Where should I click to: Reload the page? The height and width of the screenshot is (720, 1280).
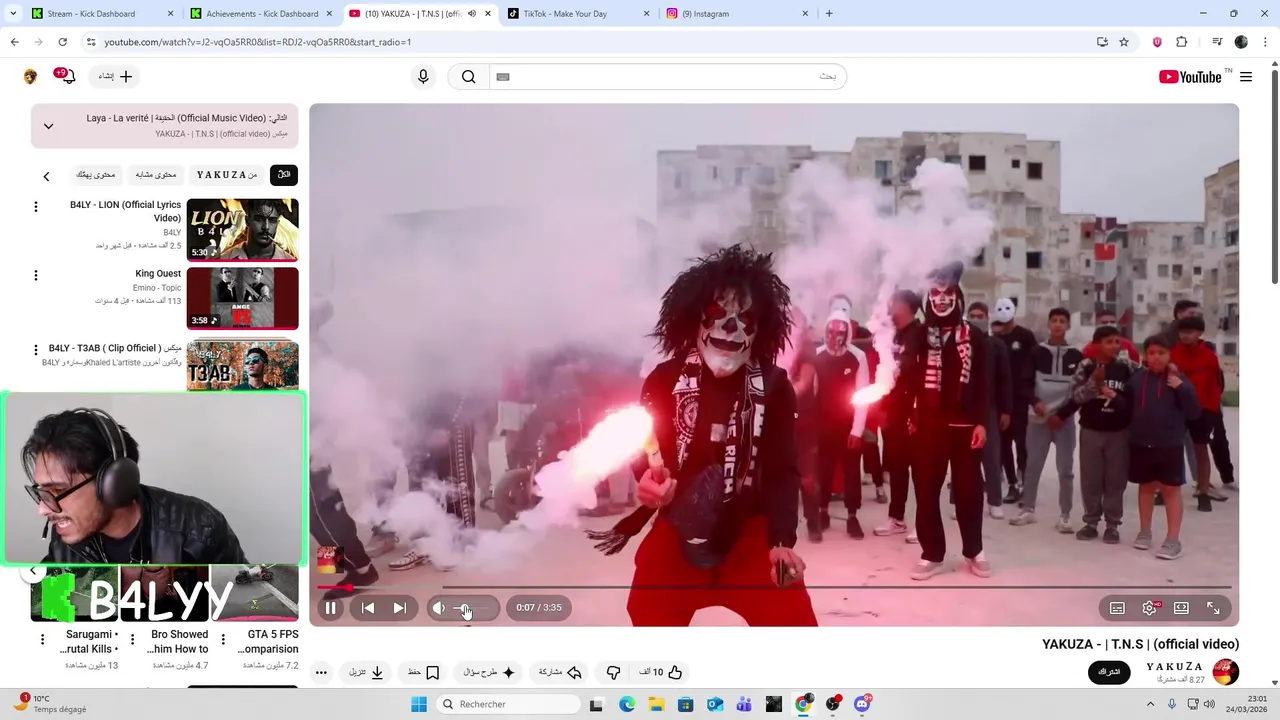pos(62,42)
